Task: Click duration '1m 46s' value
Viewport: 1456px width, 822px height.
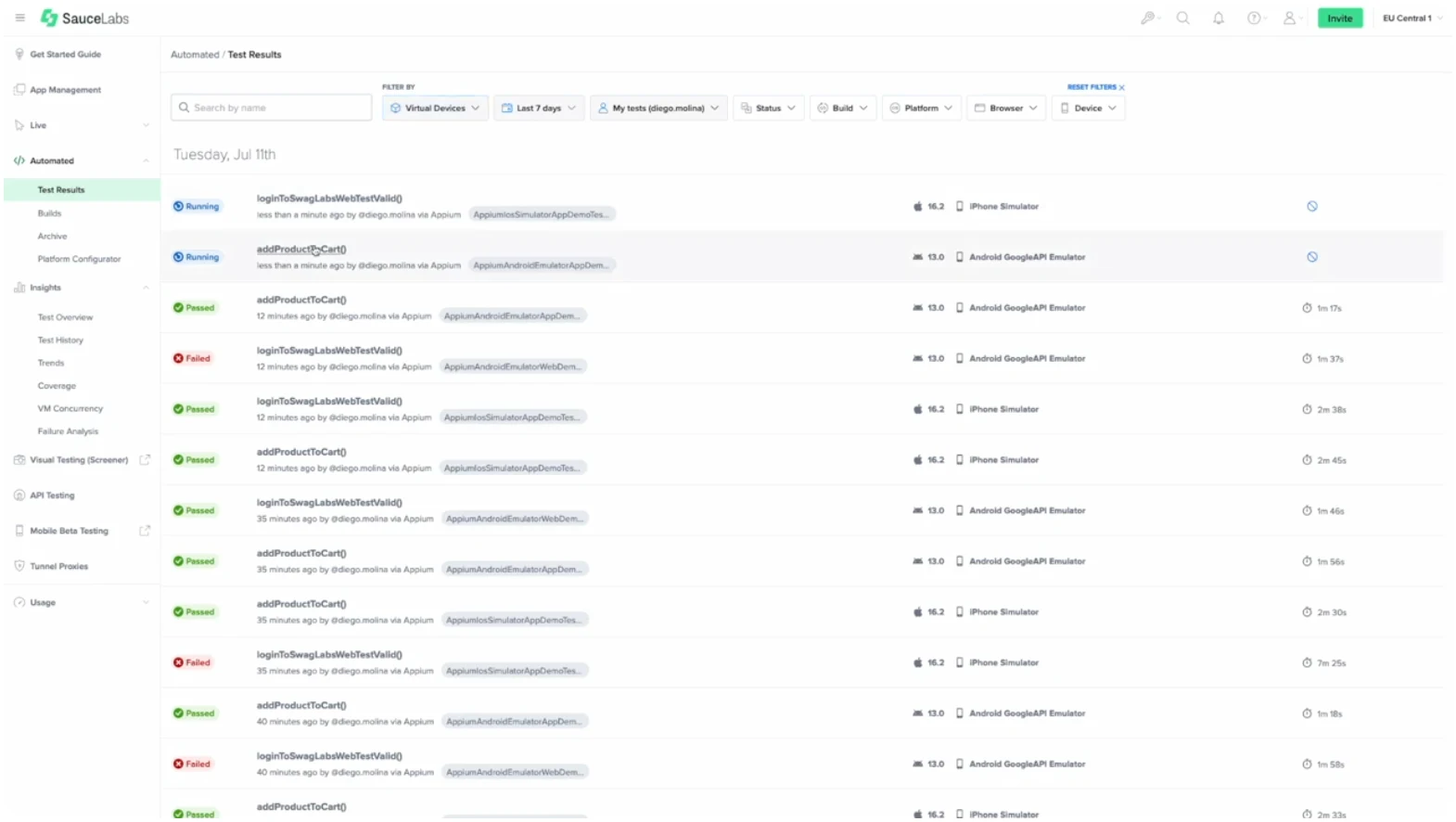Action: click(x=1330, y=511)
